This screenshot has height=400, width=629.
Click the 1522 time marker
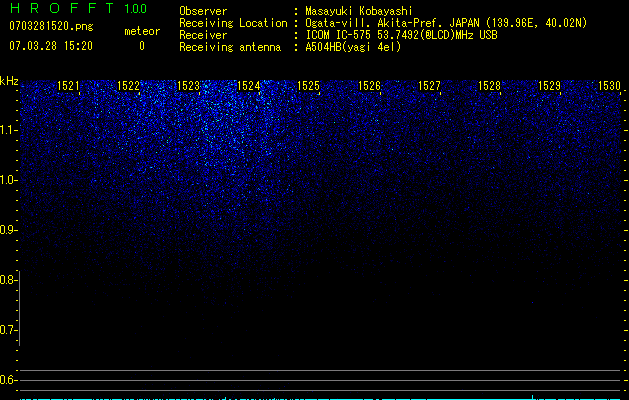(128, 86)
